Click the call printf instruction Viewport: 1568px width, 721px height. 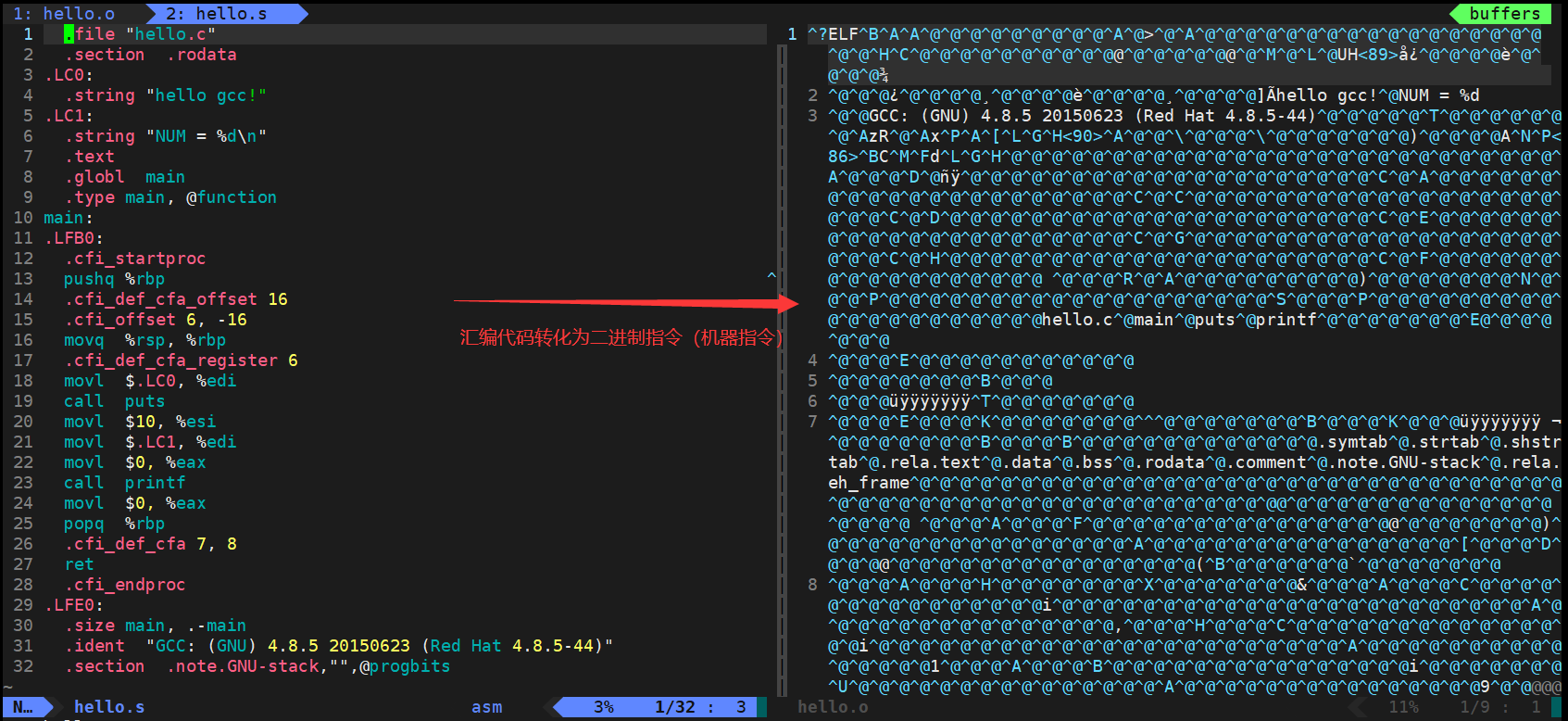(x=124, y=483)
